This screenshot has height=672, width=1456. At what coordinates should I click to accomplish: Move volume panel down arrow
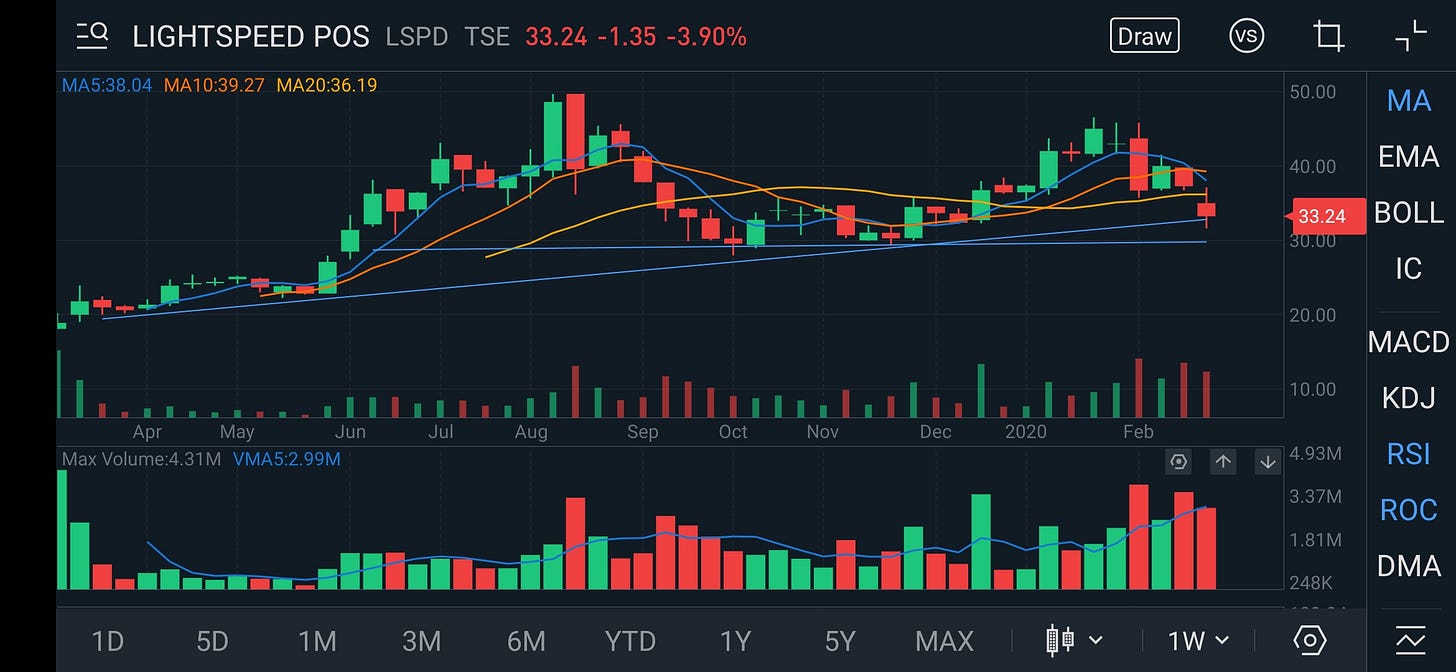click(x=1267, y=462)
